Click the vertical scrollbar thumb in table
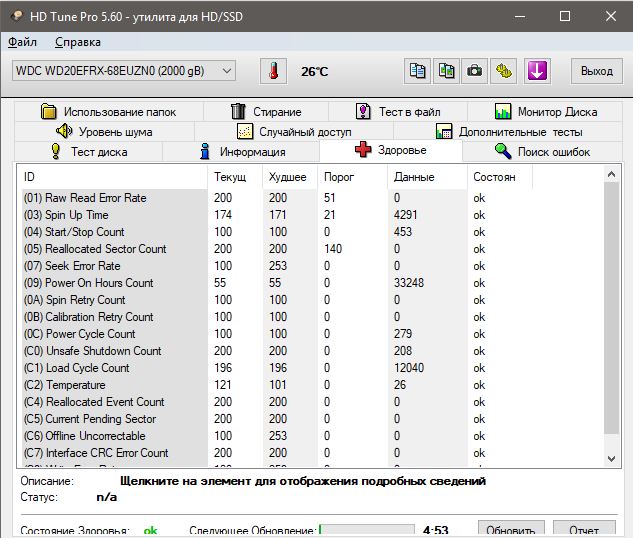Image resolution: width=633 pixels, height=538 pixels. pos(612,308)
